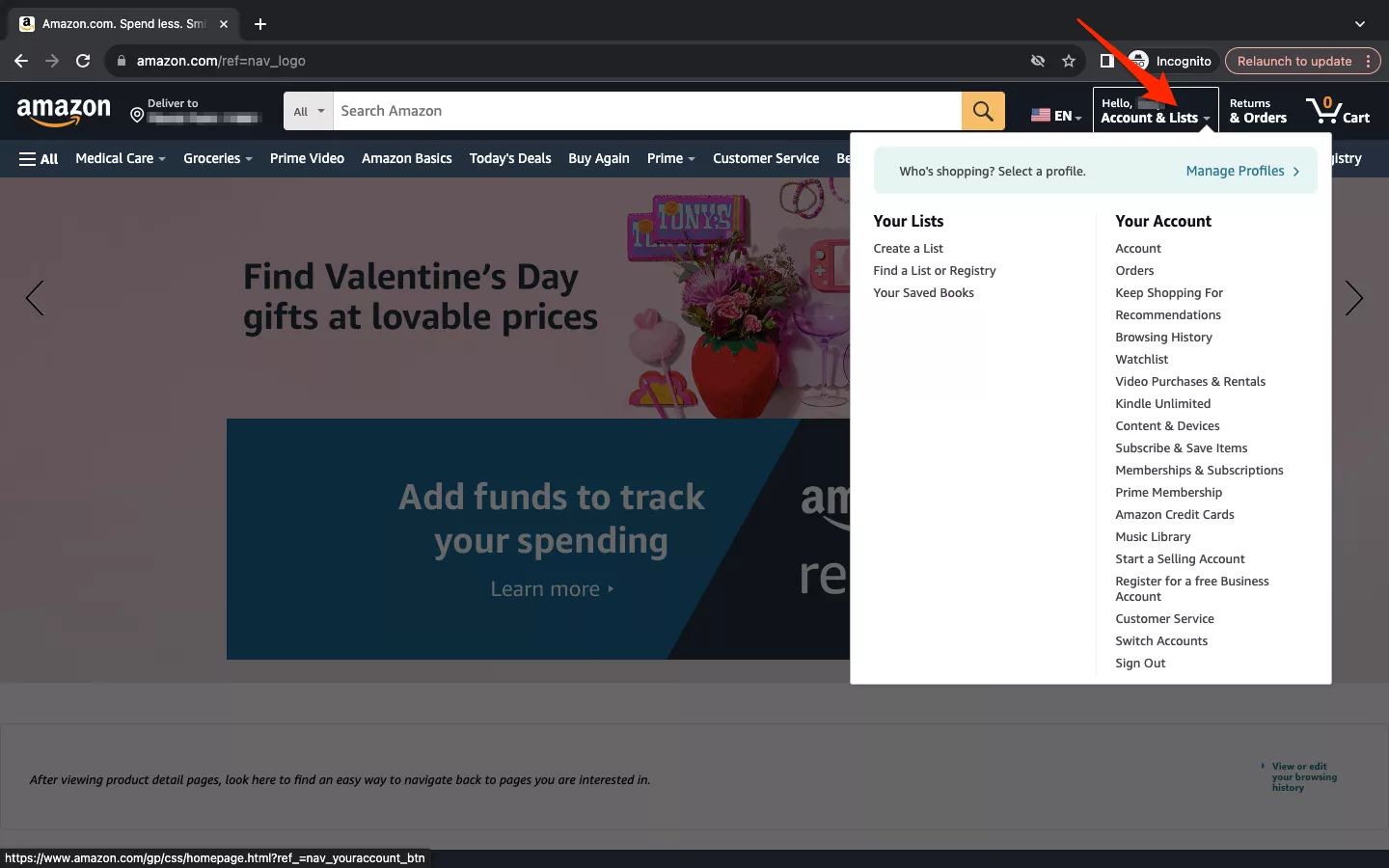Expand Medical Care menu
The width and height of the screenshot is (1389, 868).
121,159
